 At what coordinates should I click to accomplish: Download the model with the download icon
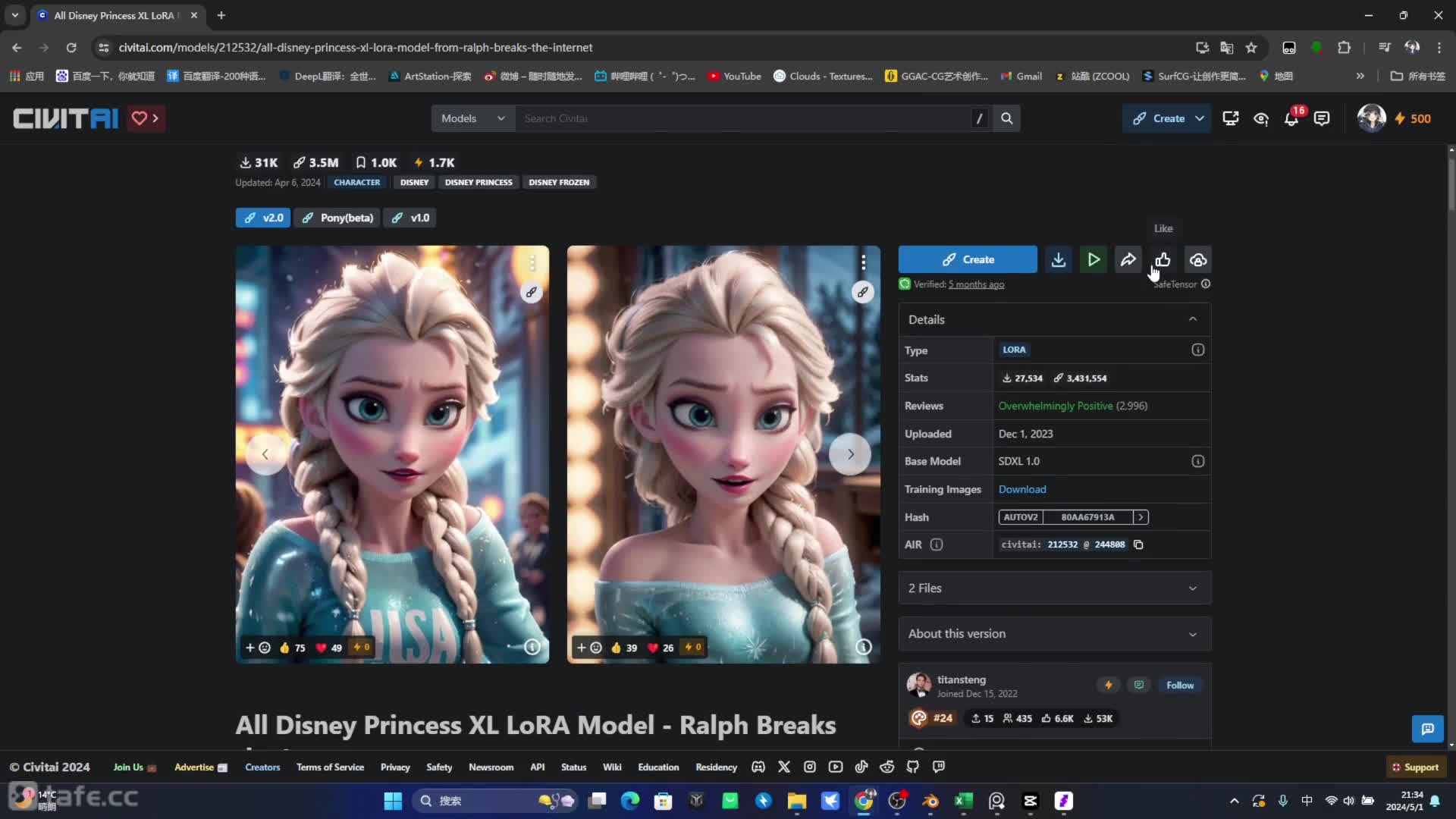tap(1059, 259)
